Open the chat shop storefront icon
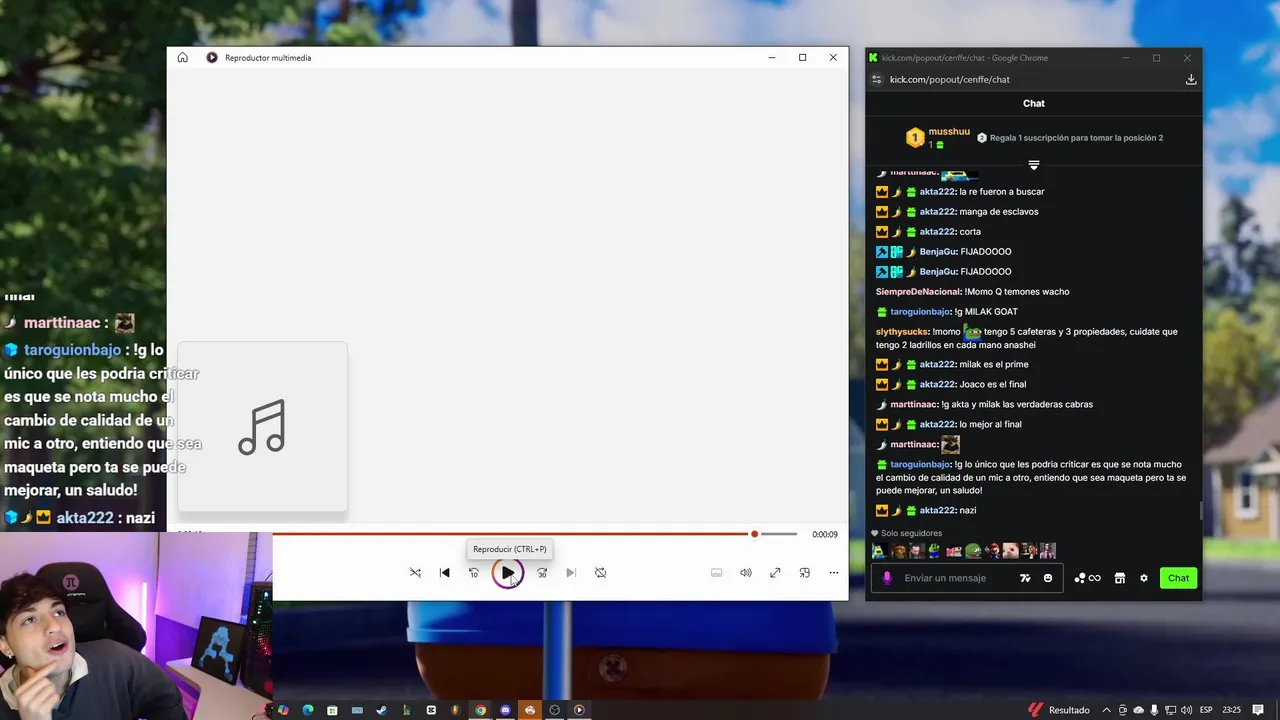The height and width of the screenshot is (720, 1280). 1120,578
